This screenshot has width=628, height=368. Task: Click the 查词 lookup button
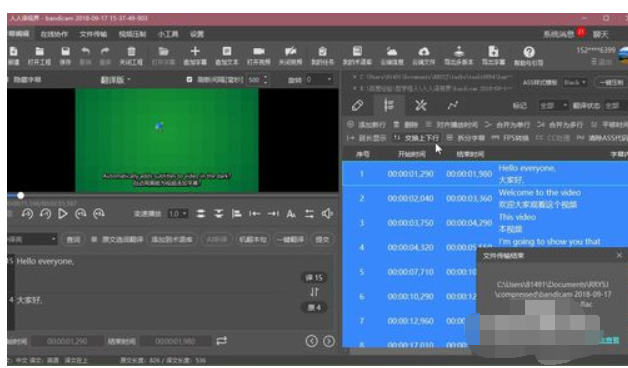(73, 239)
